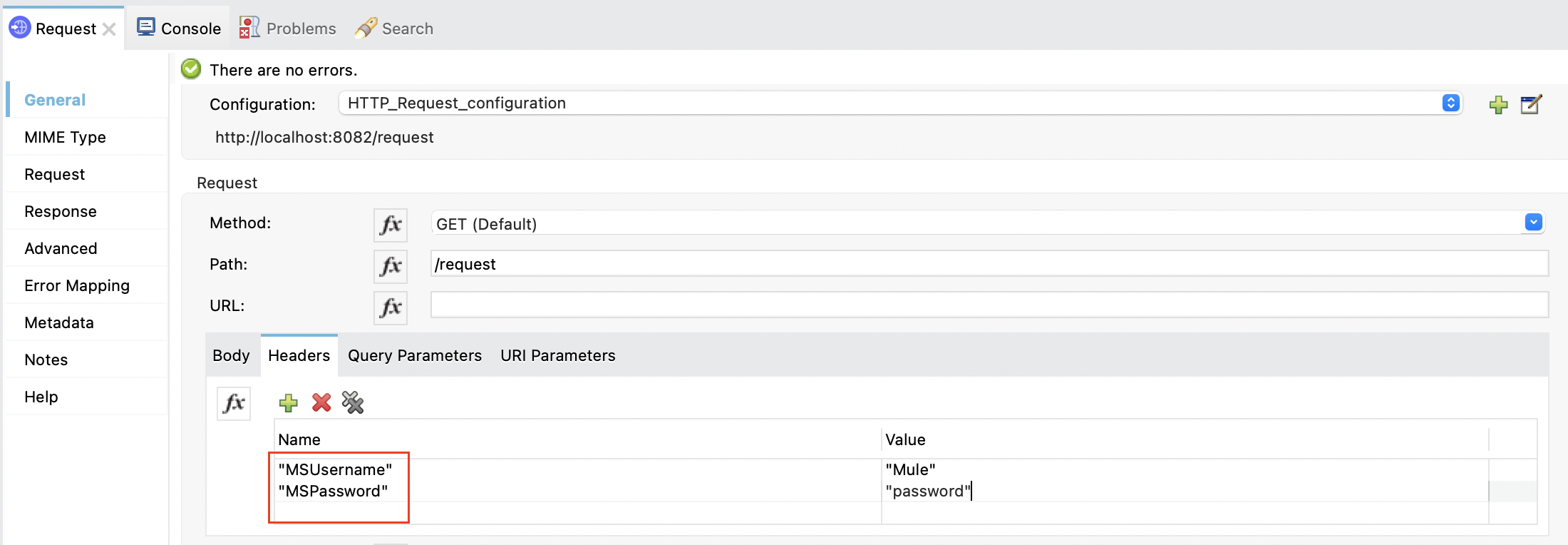
Task: Select the "MSUsername" header name cell
Action: pyautogui.click(x=336, y=469)
